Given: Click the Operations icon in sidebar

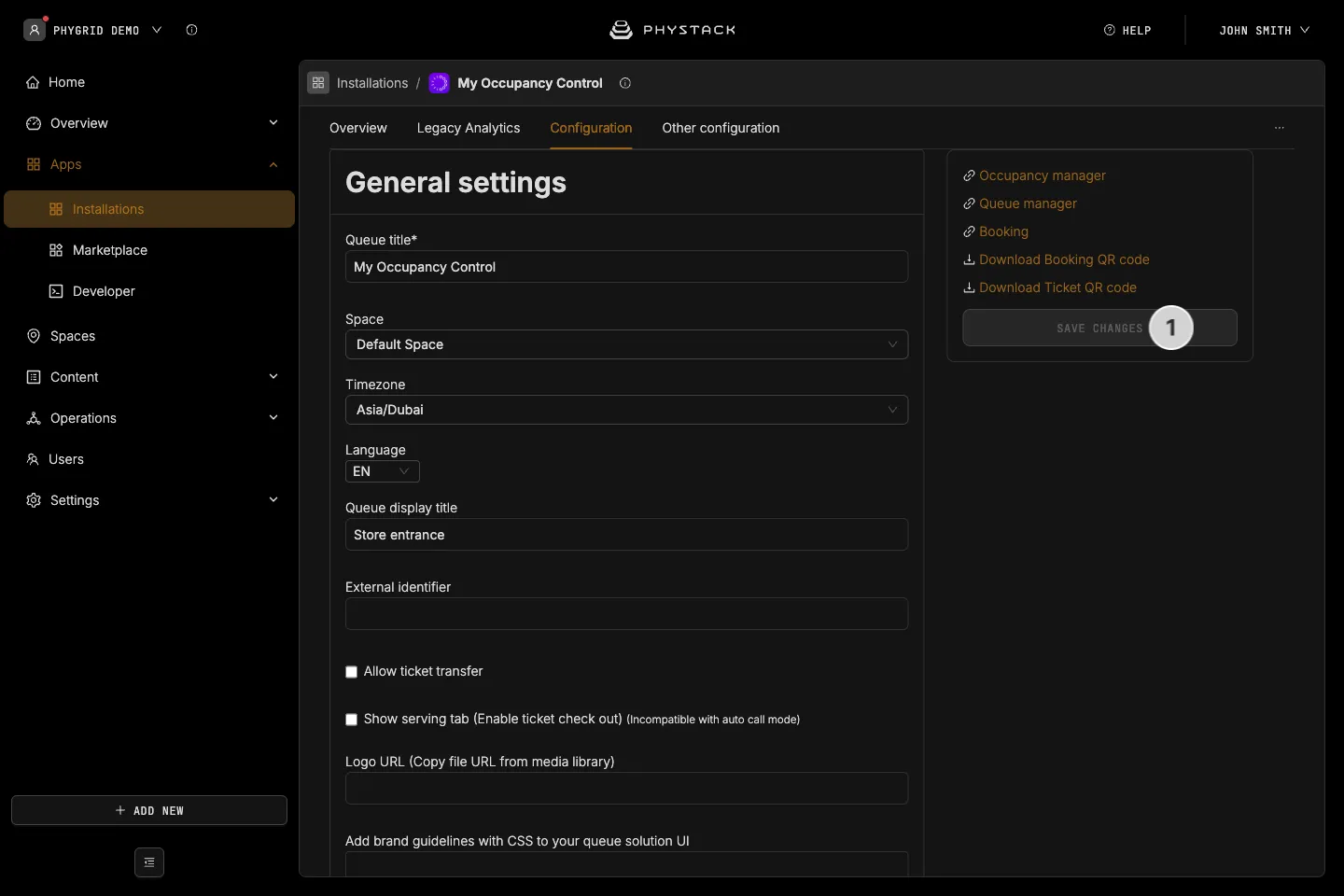Looking at the screenshot, I should click(34, 418).
